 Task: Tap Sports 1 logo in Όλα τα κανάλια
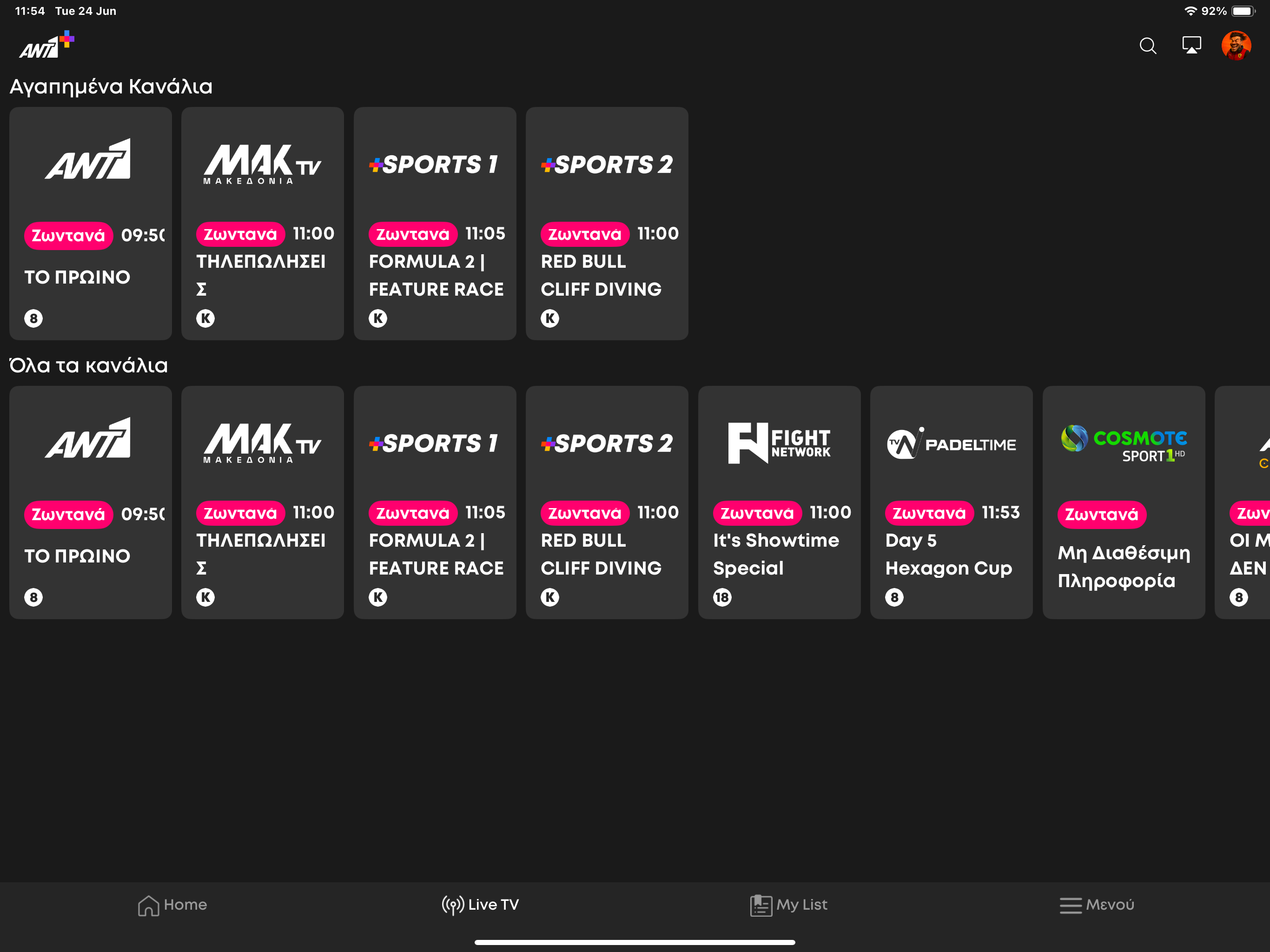pyautogui.click(x=433, y=444)
